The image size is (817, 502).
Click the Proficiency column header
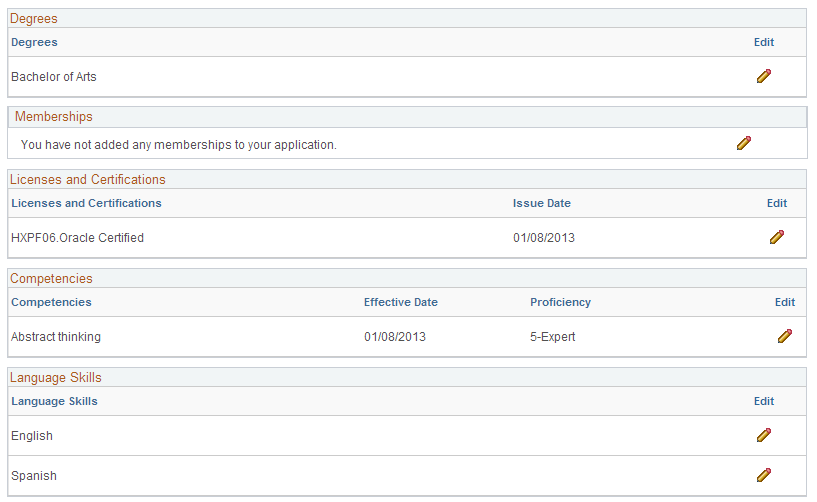tap(561, 302)
